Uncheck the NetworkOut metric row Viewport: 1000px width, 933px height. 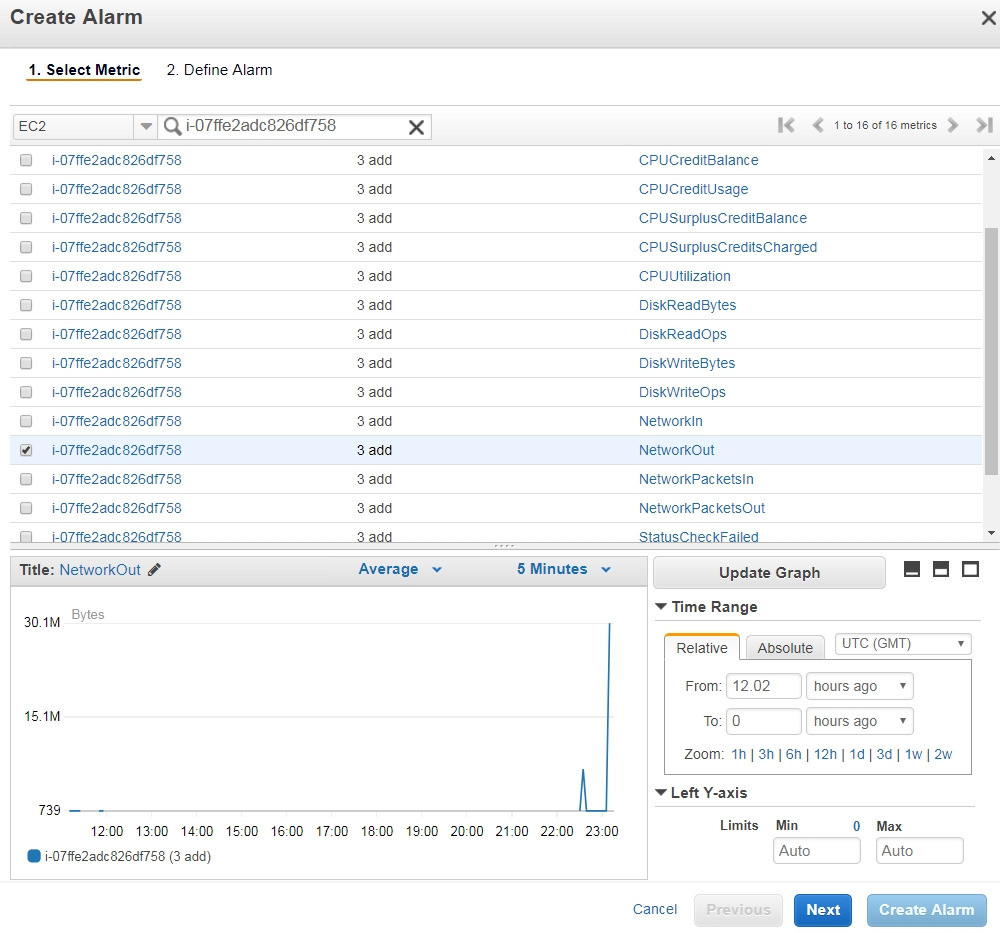click(26, 450)
